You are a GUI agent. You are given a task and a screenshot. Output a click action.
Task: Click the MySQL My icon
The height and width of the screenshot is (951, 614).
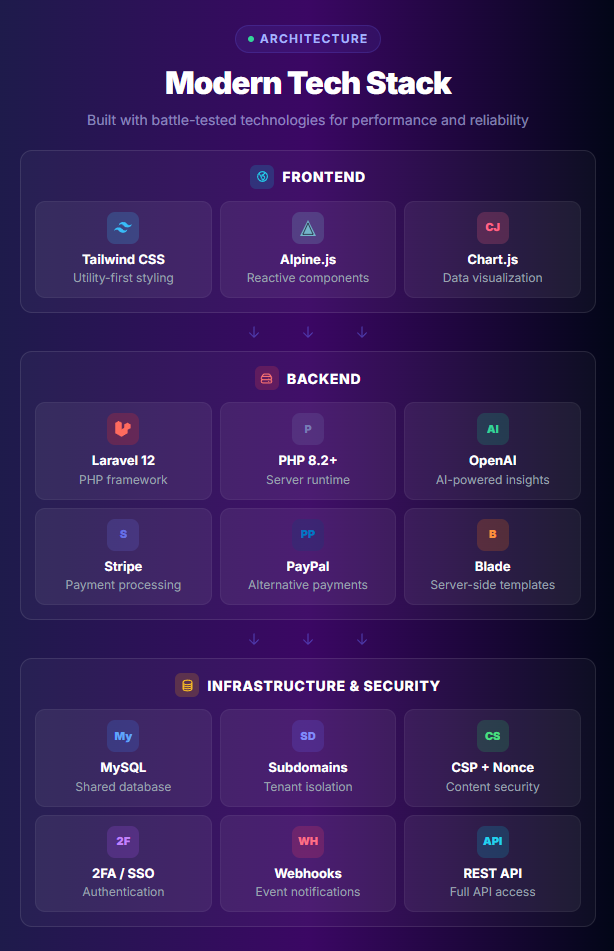point(123,736)
